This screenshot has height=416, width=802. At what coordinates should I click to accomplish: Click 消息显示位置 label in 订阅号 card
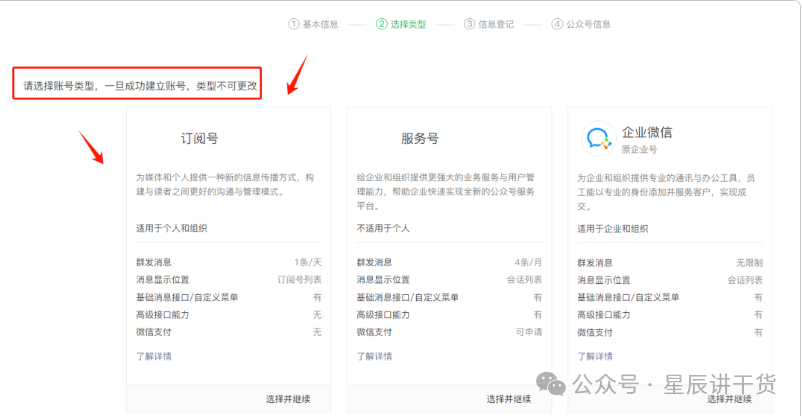tap(163, 280)
